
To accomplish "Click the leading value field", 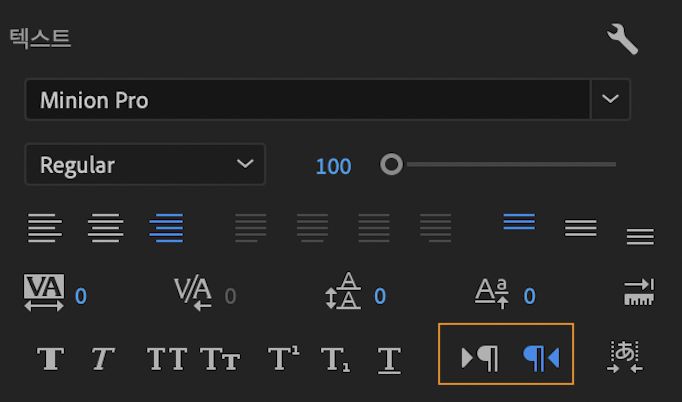I will point(380,296).
